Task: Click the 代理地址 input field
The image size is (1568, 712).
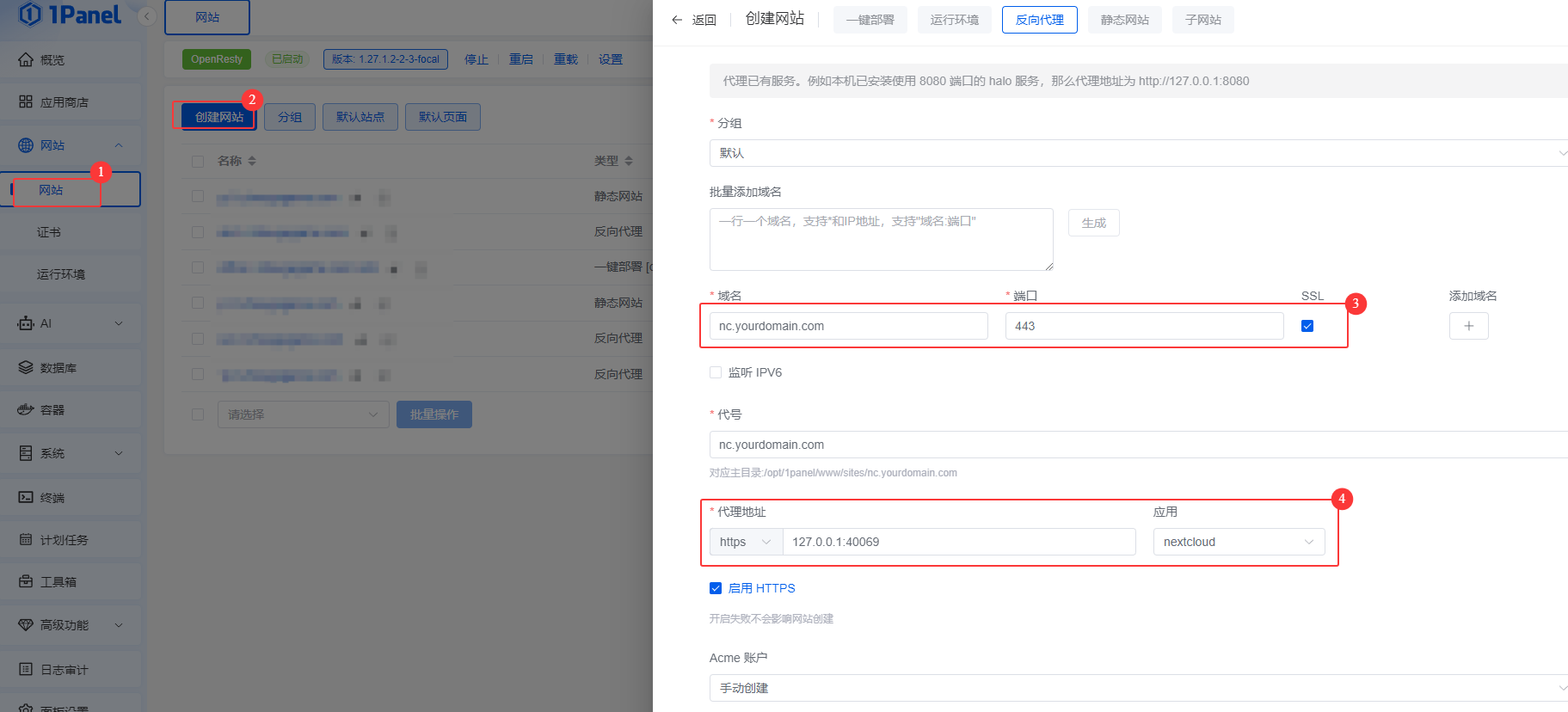Action: point(958,542)
